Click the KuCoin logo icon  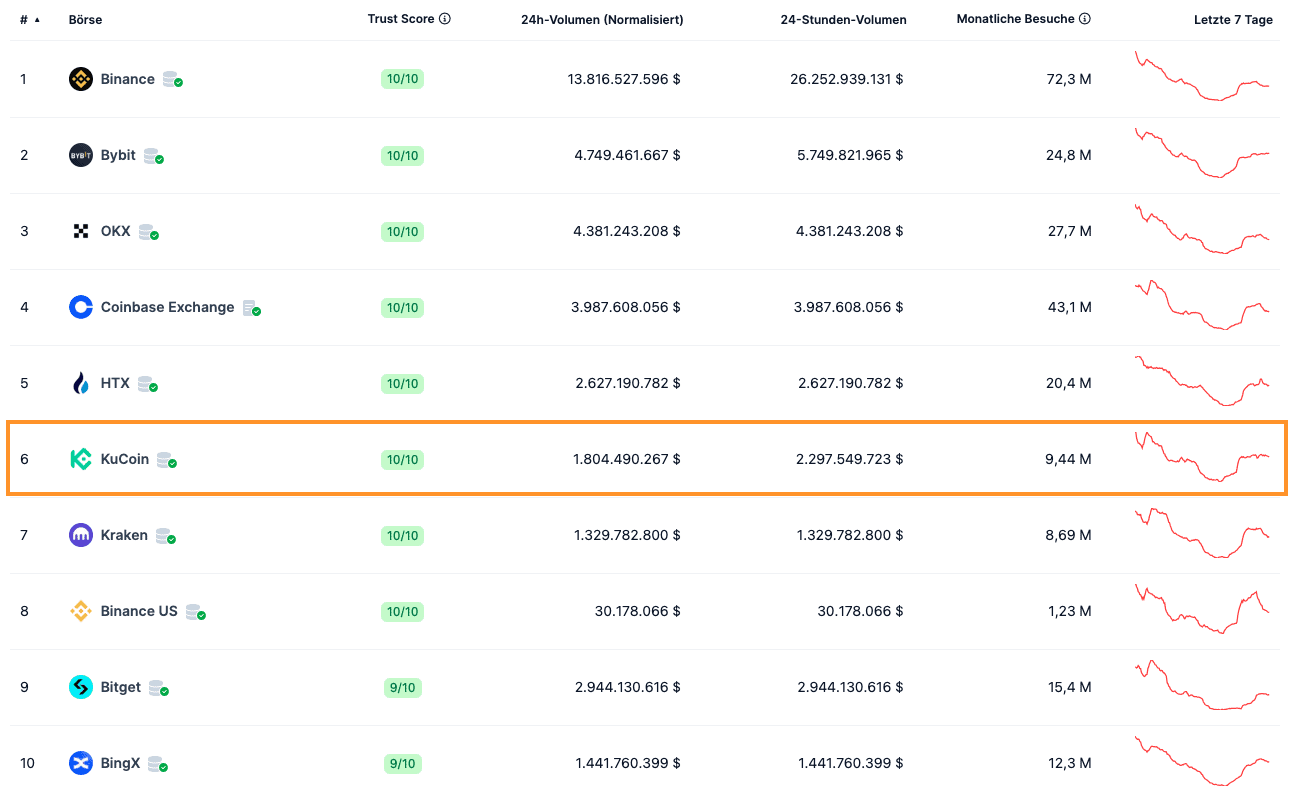point(81,459)
